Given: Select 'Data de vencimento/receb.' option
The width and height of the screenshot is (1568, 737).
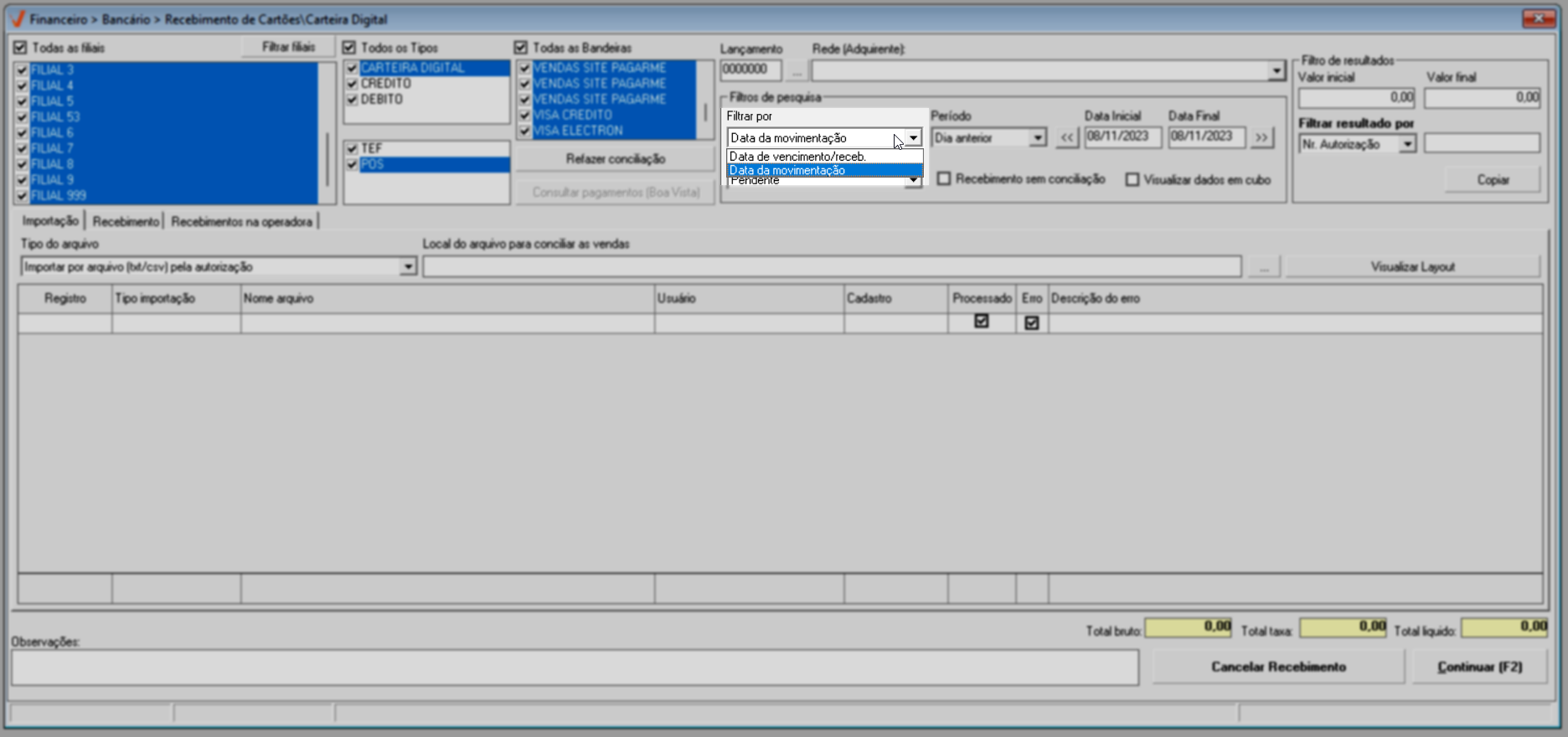Looking at the screenshot, I should pyautogui.click(x=825, y=157).
